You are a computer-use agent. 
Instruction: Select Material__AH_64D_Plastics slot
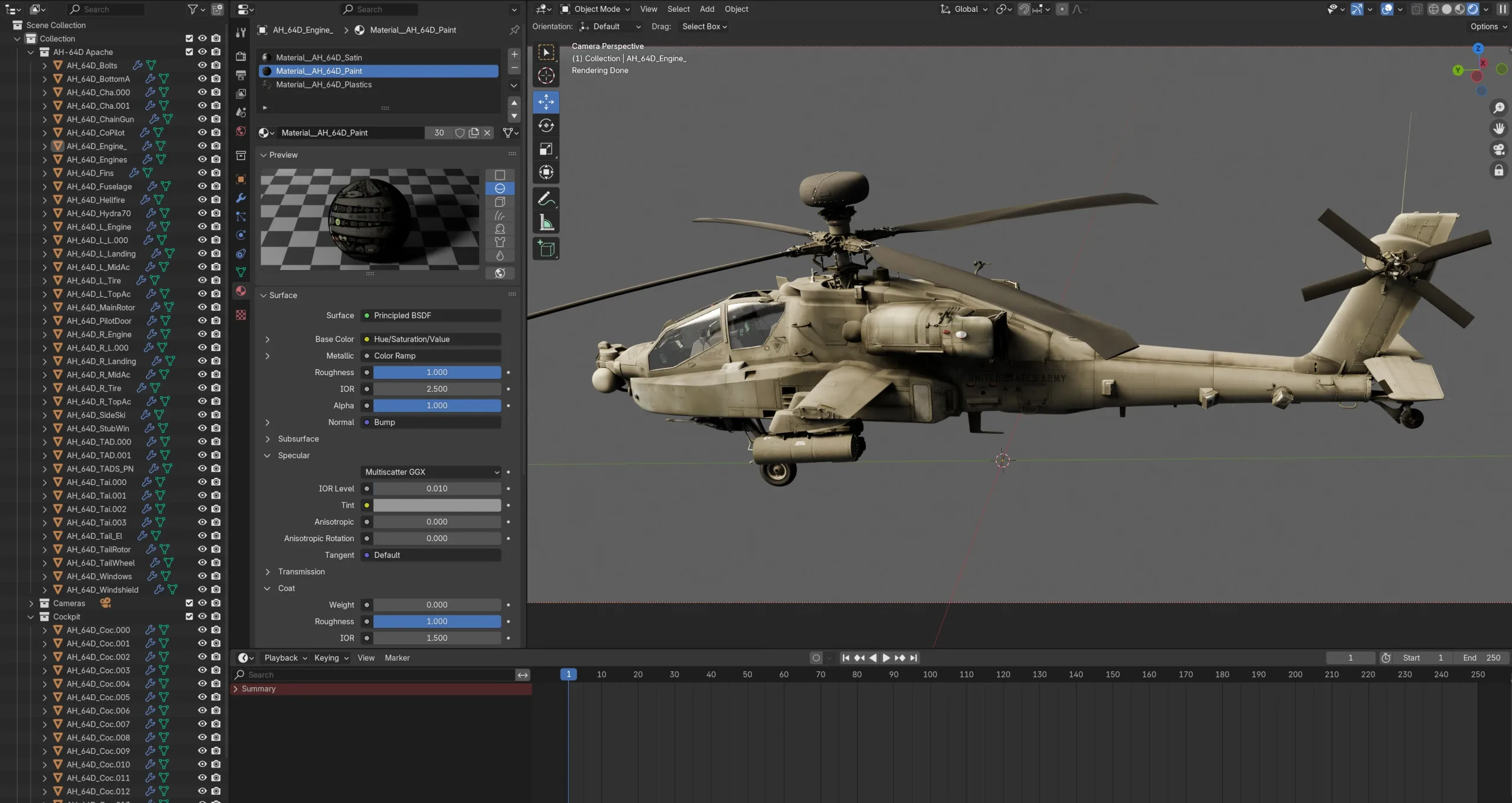(324, 84)
